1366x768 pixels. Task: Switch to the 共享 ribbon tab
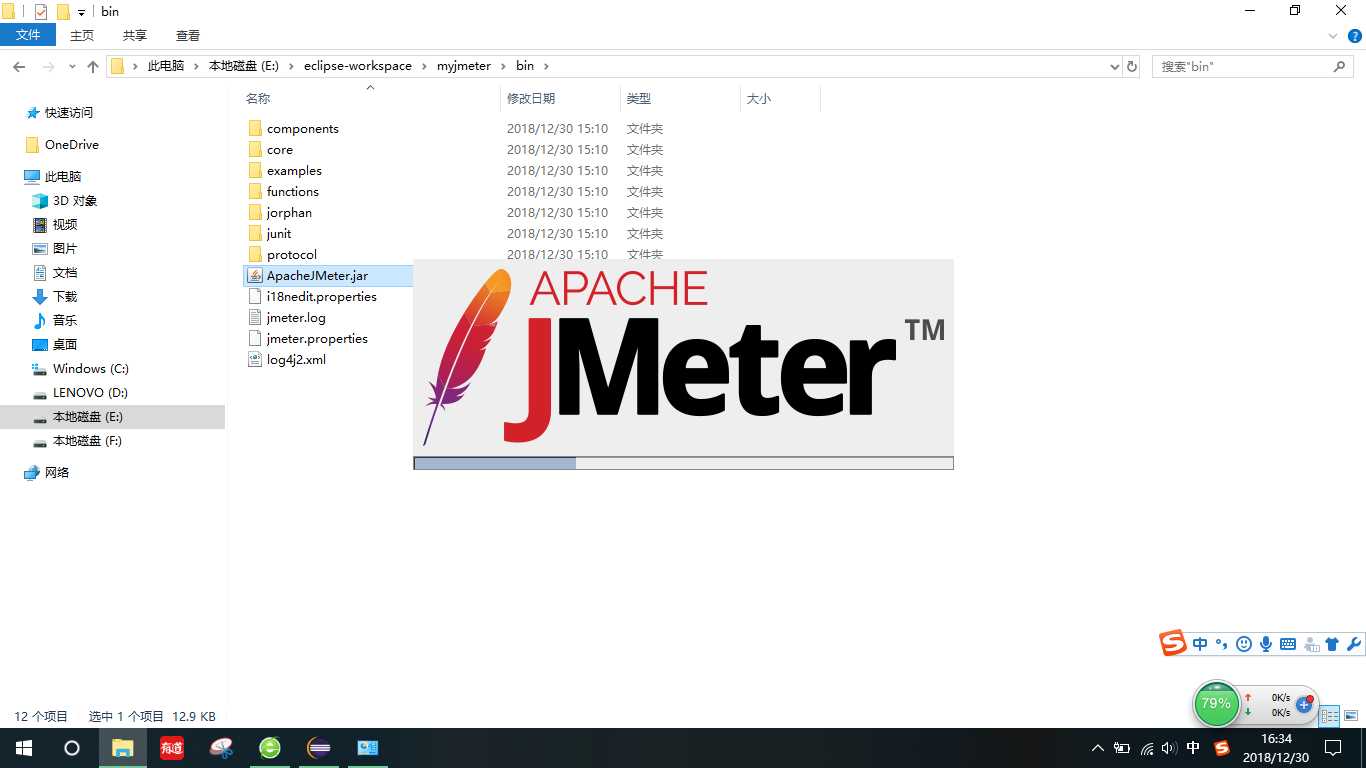click(135, 35)
